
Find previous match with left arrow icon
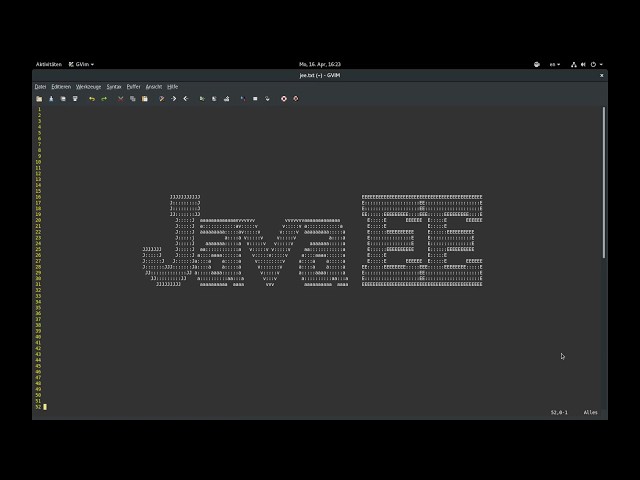[186, 99]
